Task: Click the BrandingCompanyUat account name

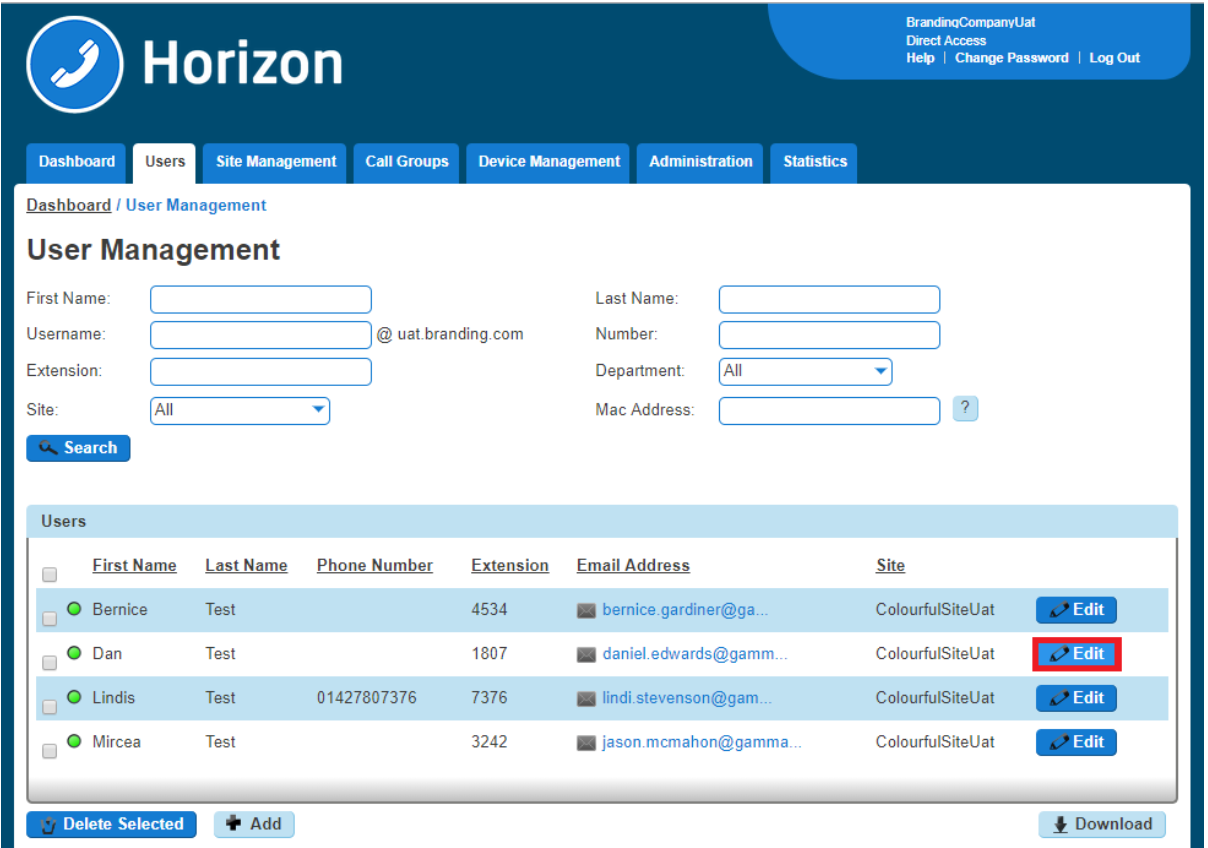Action: coord(971,23)
